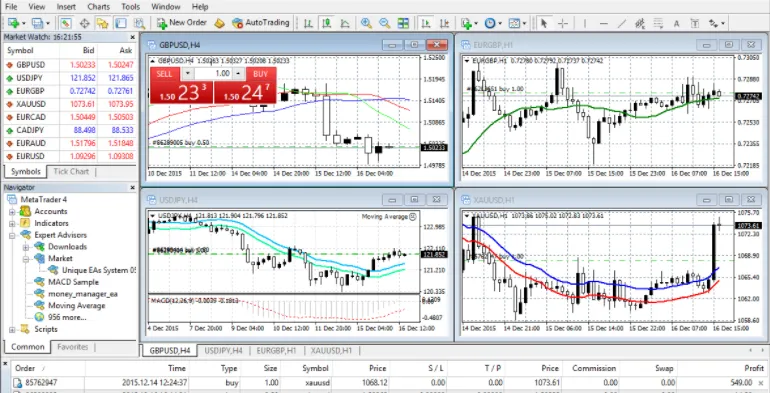Image resolution: width=770 pixels, height=393 pixels.
Task: Zoom in on the chart
Action: (x=366, y=23)
